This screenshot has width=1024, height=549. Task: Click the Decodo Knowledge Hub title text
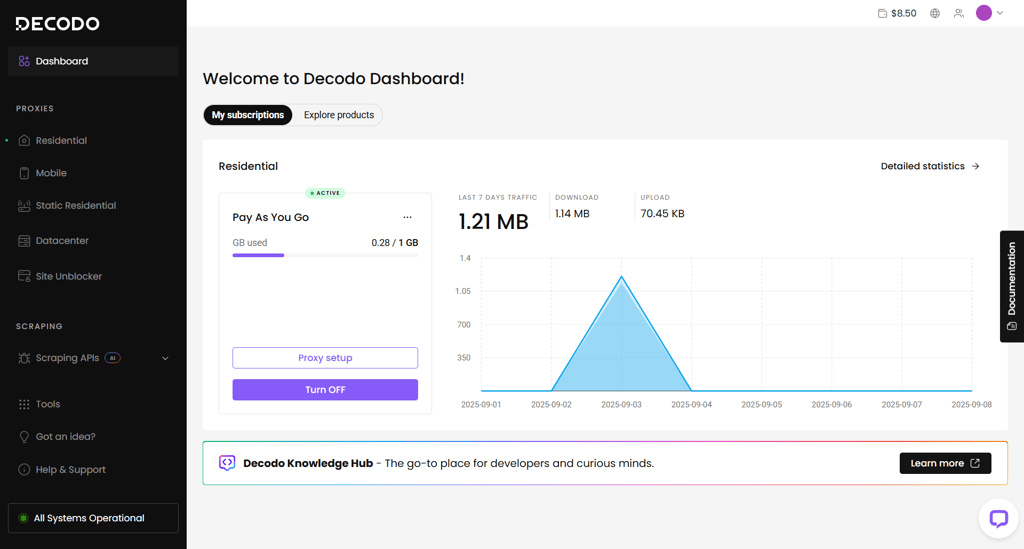(308, 463)
